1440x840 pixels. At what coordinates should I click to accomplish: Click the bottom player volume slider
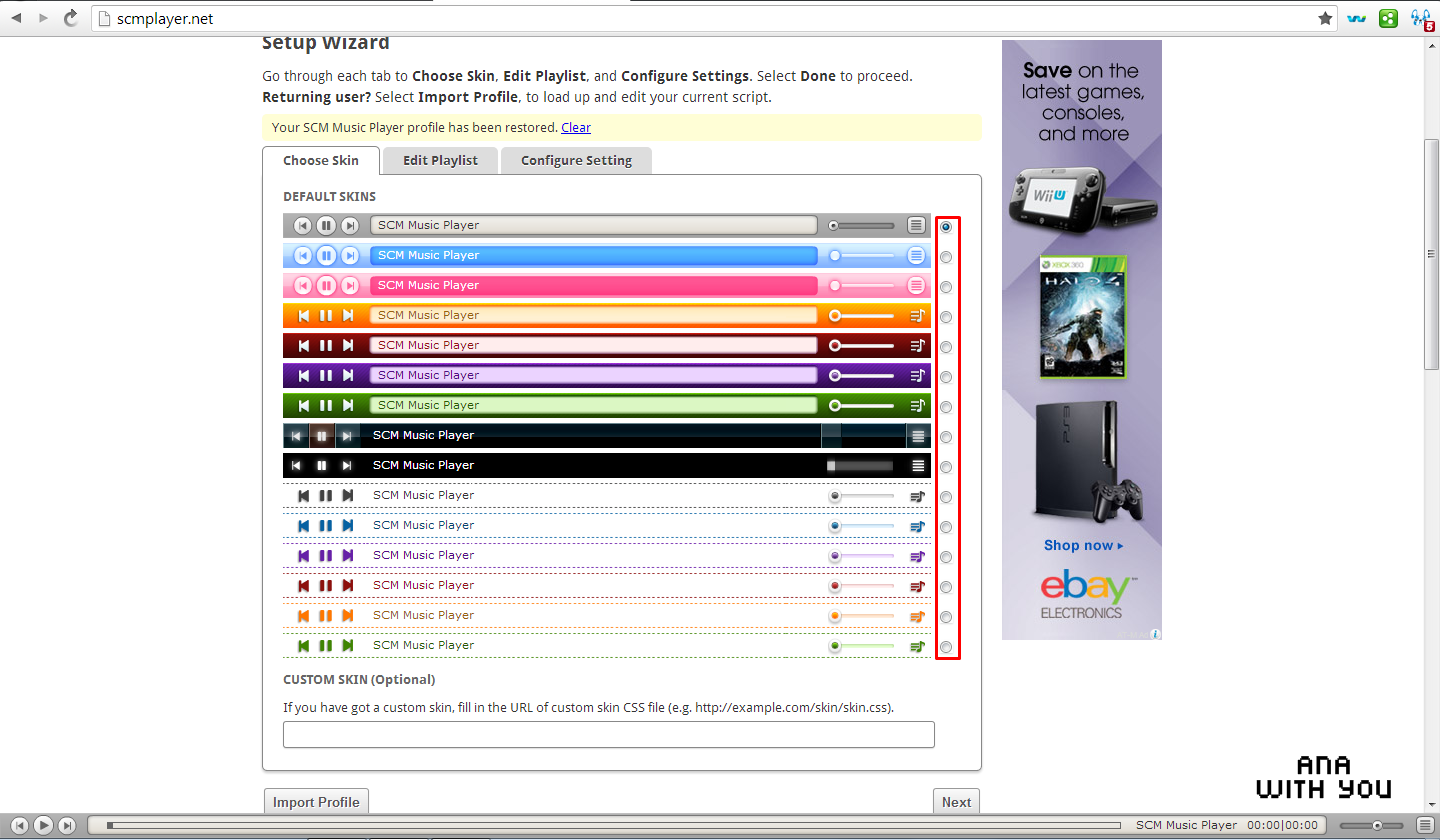pos(1369,825)
